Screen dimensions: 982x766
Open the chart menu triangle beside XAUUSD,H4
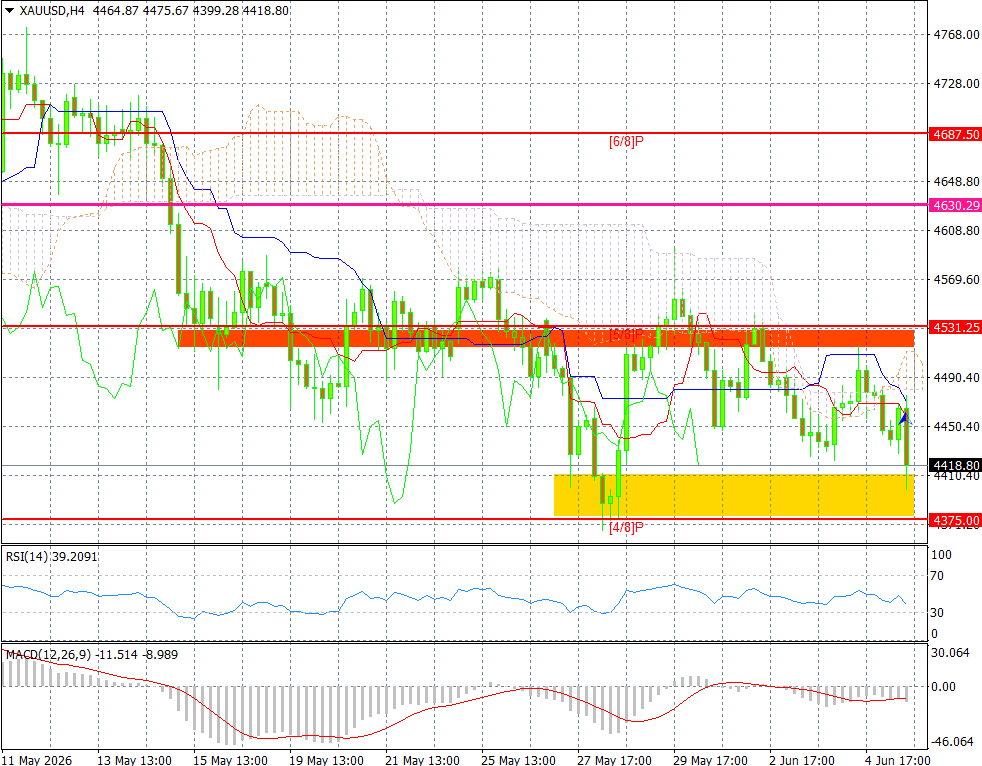click(x=9, y=11)
